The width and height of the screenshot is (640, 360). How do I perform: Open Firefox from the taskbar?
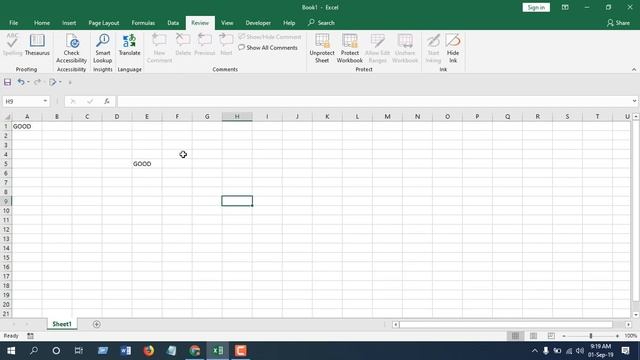149,351
